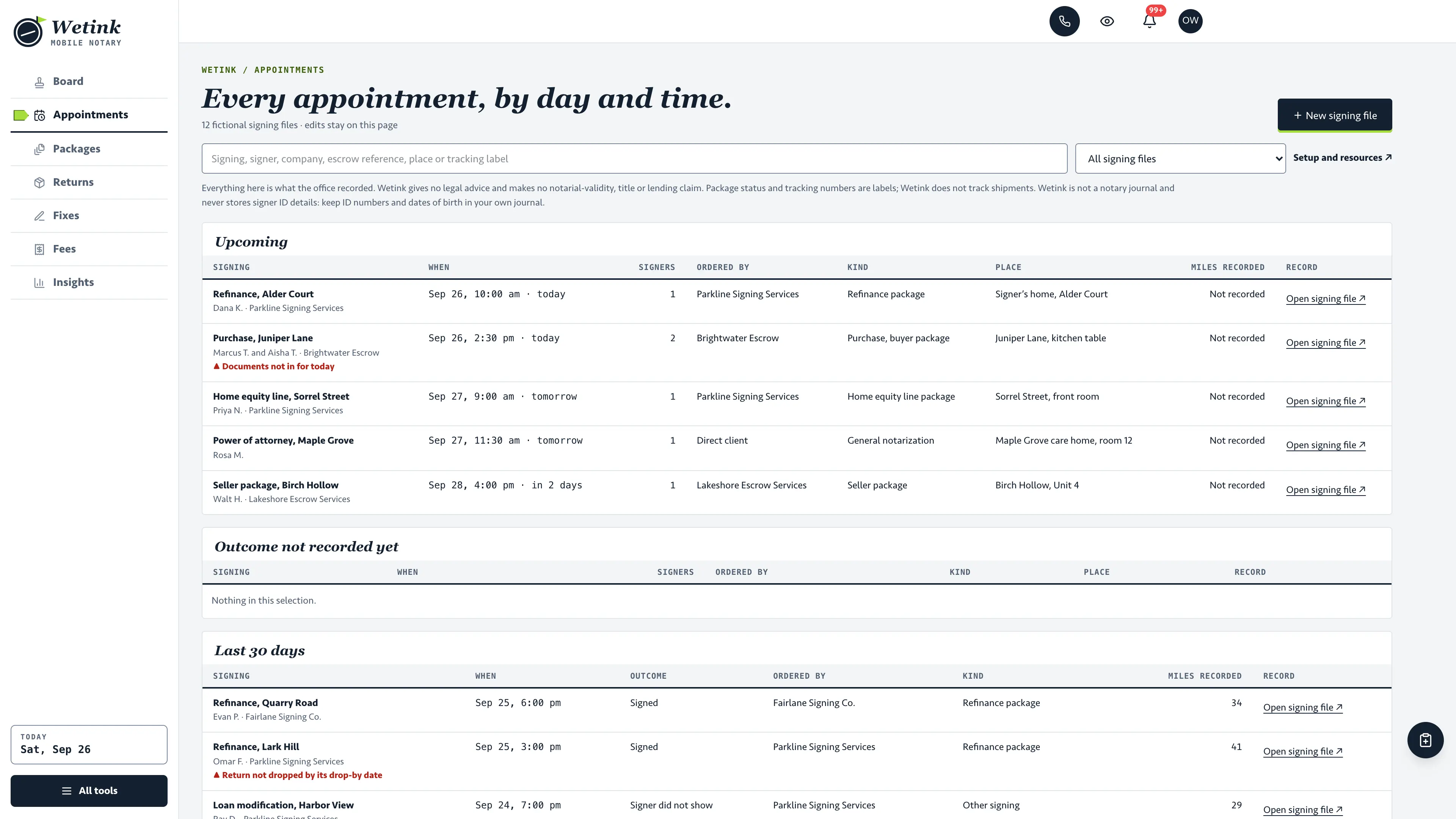1456x819 pixels.
Task: Open signing file for Loan modification, Harbor View
Action: coord(1303,810)
